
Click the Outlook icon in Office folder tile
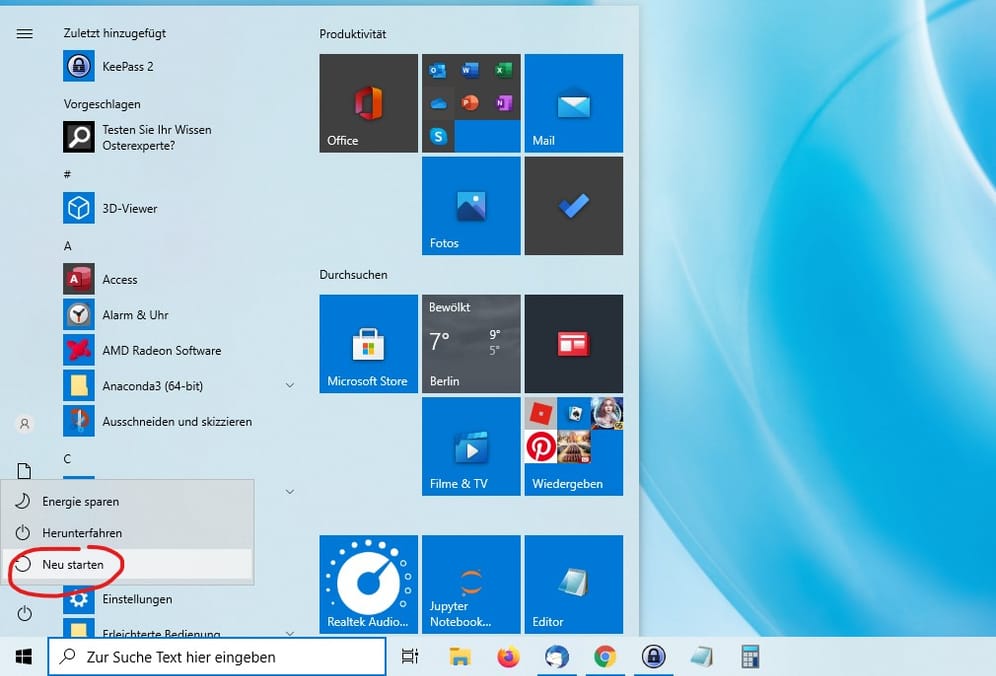[438, 71]
